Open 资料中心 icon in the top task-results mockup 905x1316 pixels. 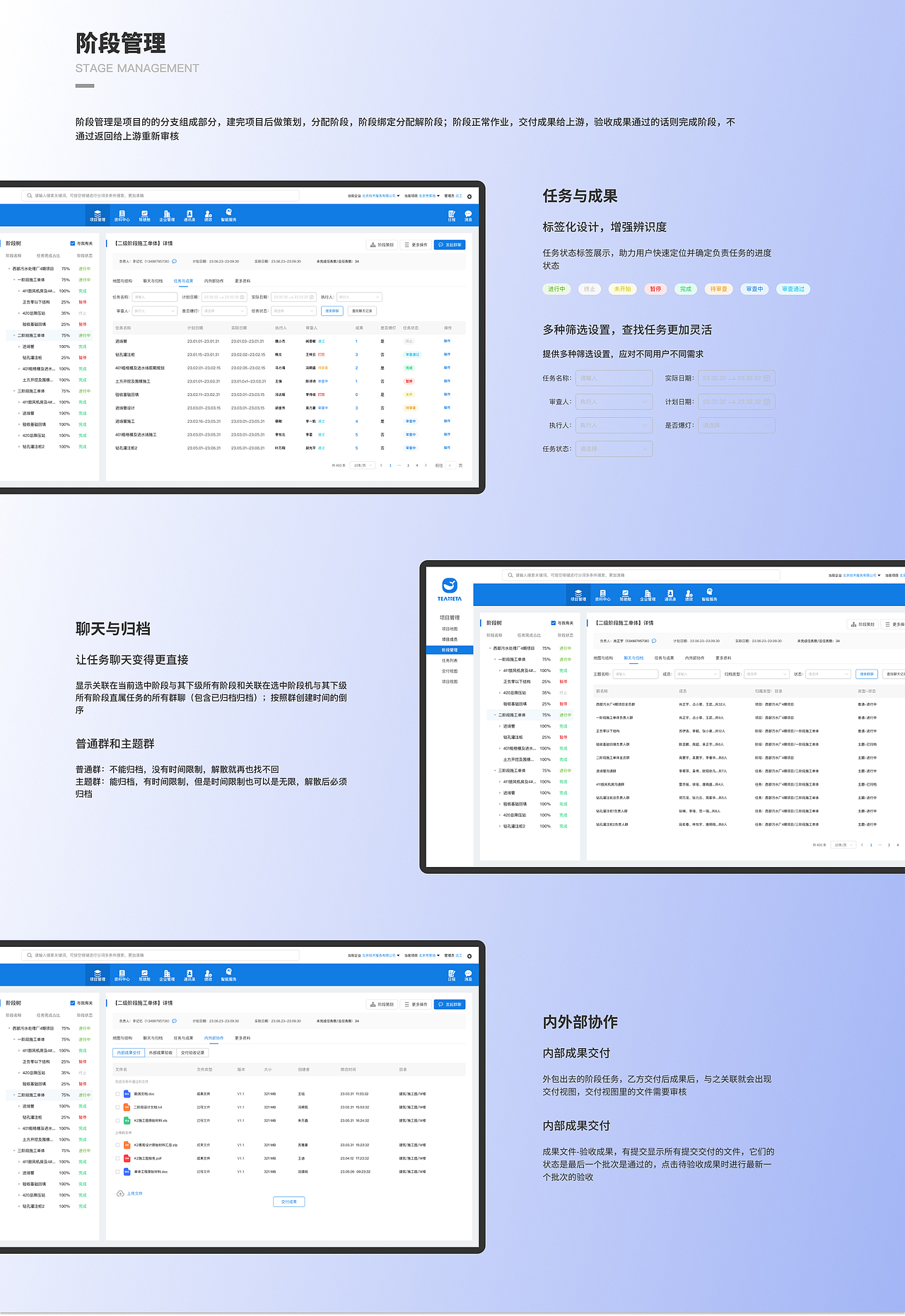(122, 216)
